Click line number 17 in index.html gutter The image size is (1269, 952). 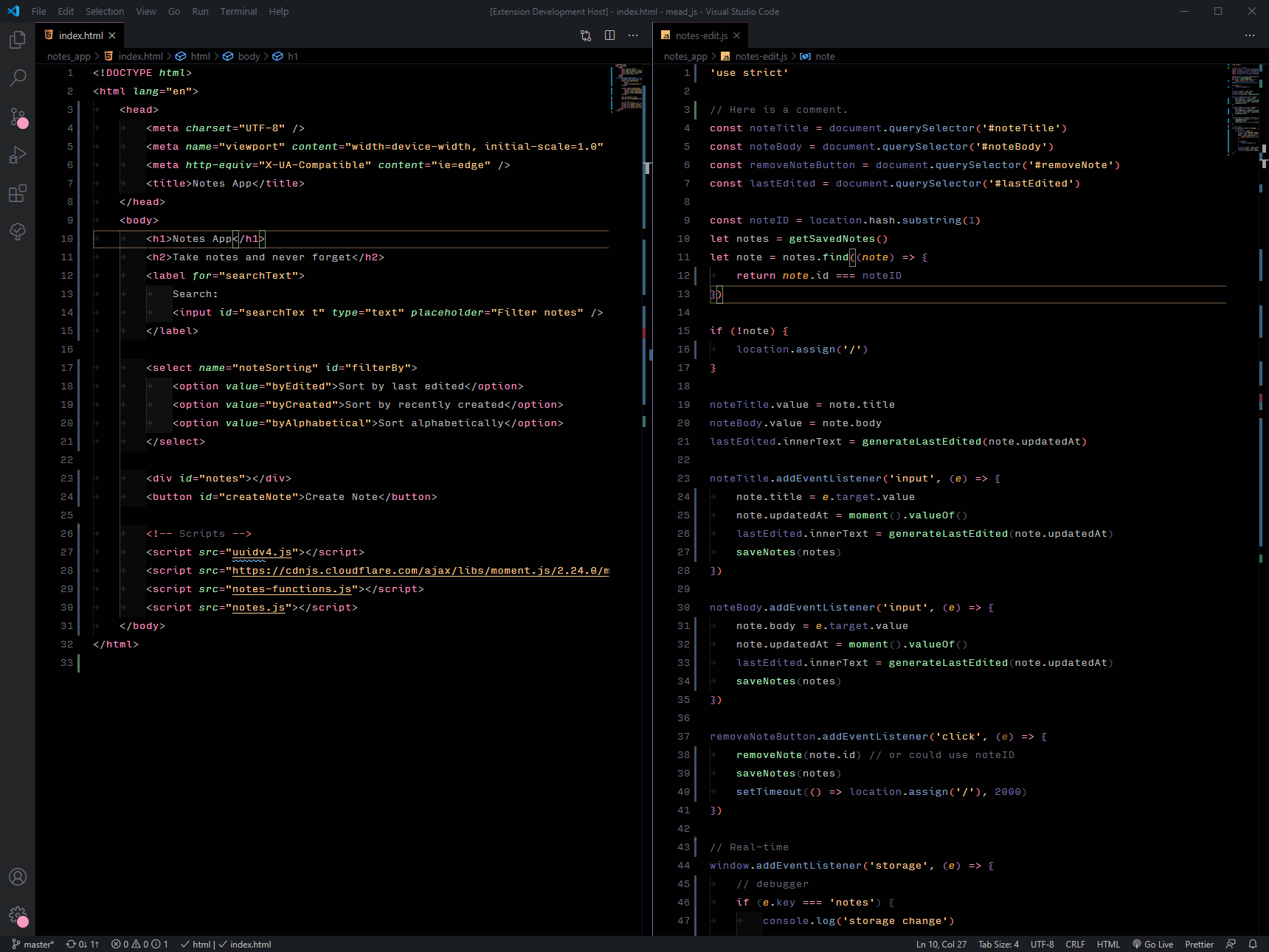point(67,368)
